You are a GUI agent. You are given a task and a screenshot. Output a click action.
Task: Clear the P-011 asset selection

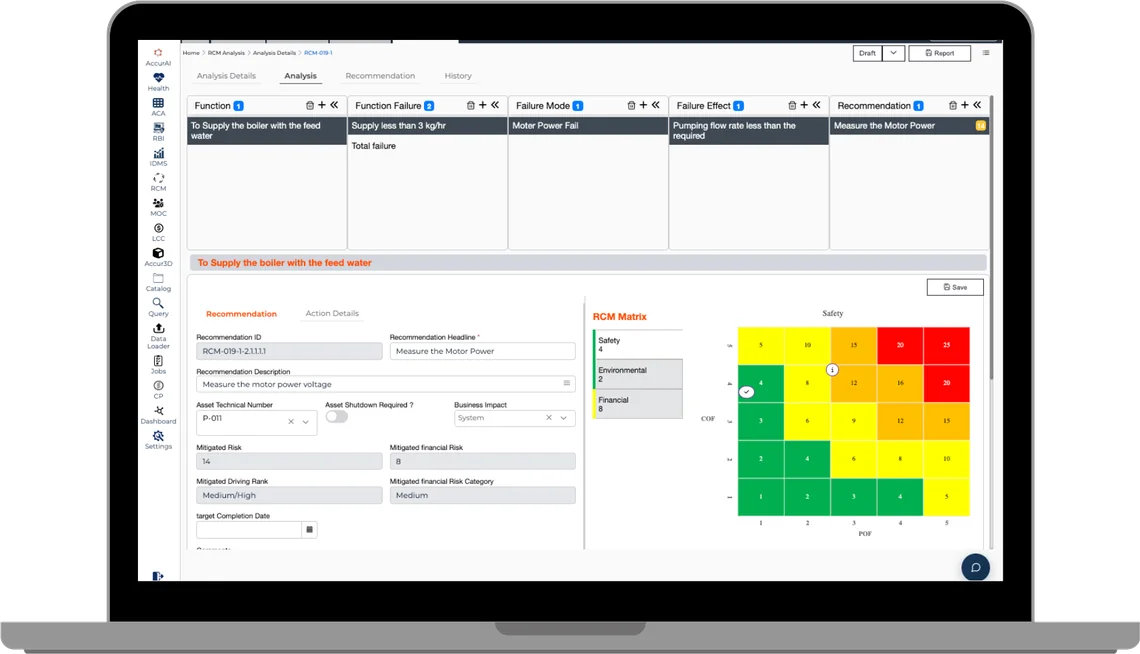[291, 421]
